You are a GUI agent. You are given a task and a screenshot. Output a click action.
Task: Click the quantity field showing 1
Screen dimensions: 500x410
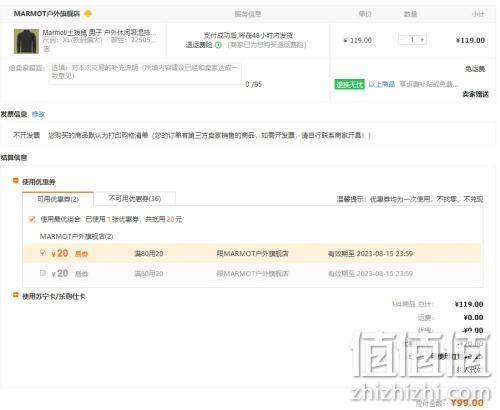tap(412, 40)
